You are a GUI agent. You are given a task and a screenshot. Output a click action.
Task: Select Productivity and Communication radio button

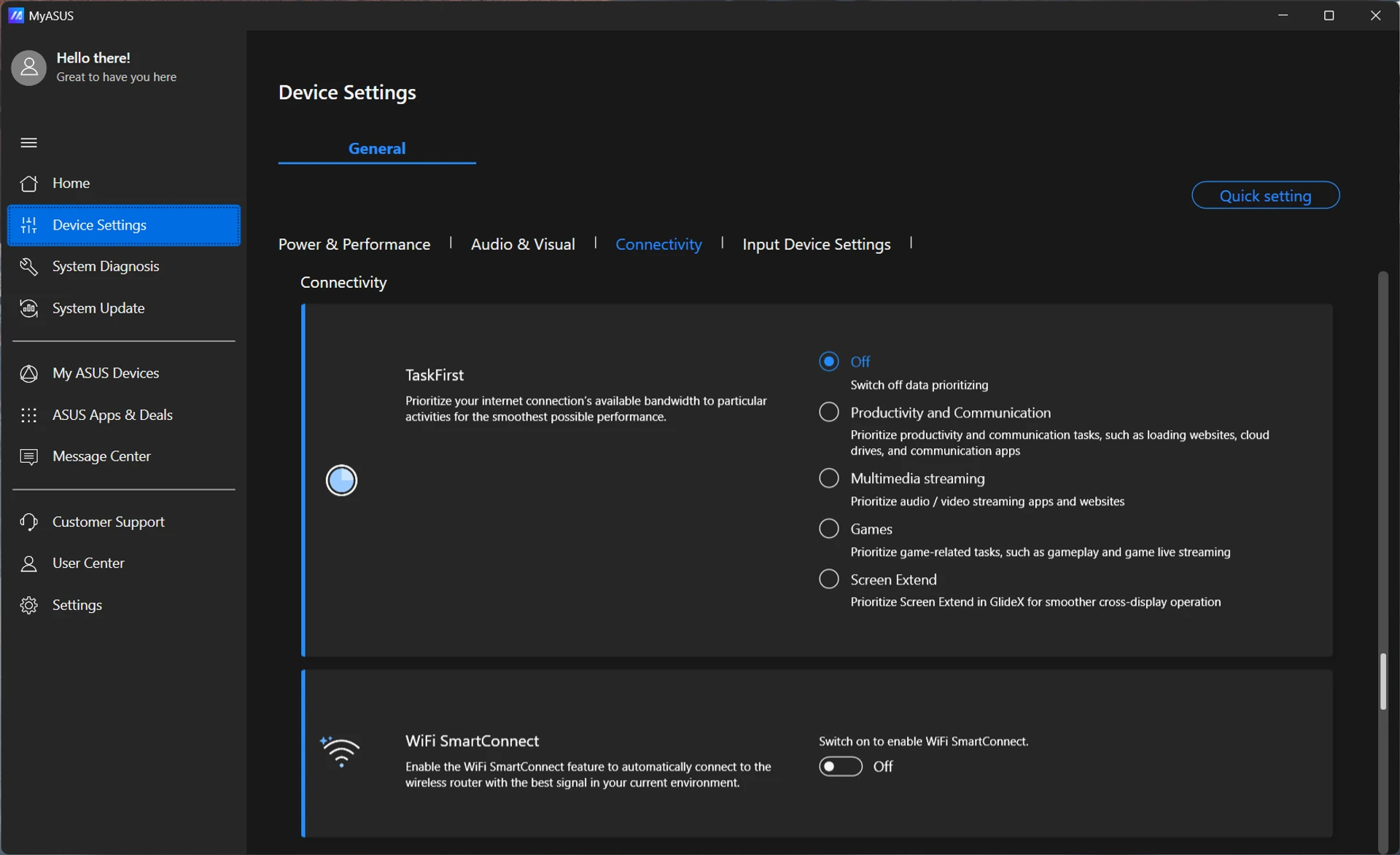click(829, 412)
